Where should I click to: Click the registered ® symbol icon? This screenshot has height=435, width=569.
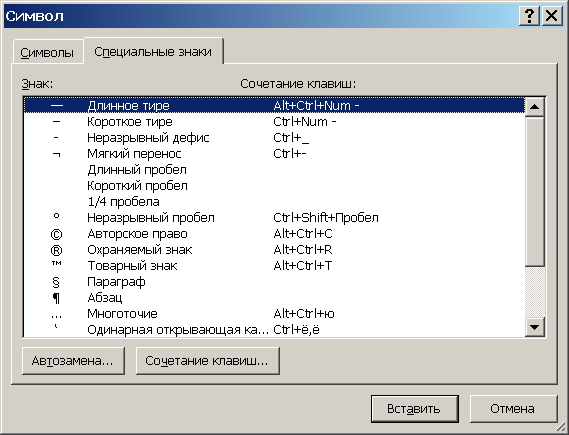click(x=56, y=250)
